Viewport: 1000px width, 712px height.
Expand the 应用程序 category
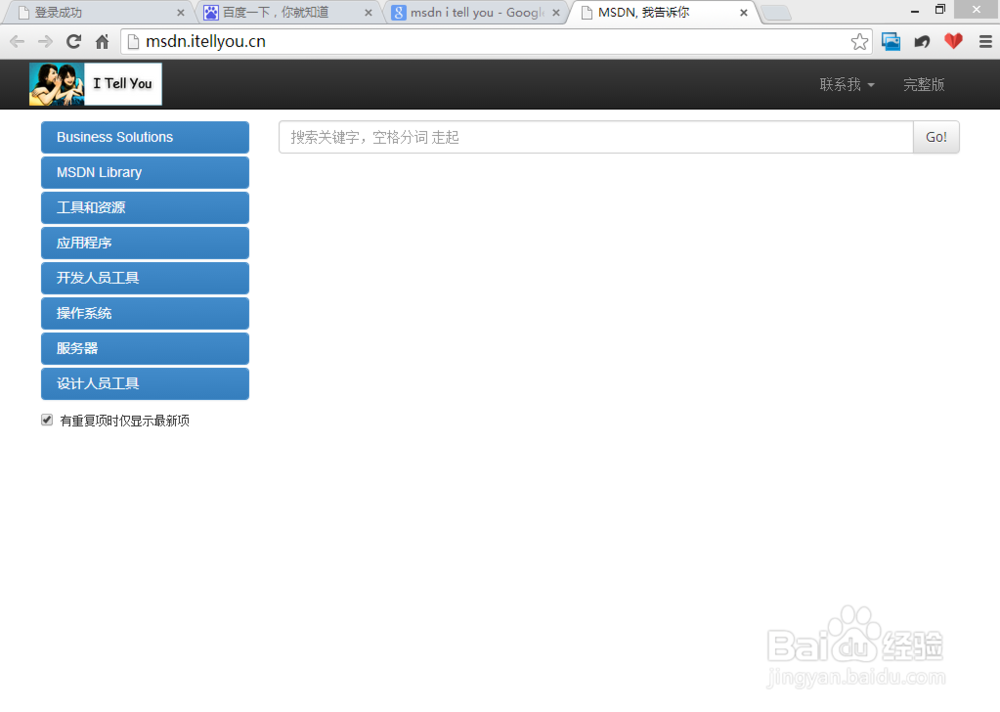(145, 242)
